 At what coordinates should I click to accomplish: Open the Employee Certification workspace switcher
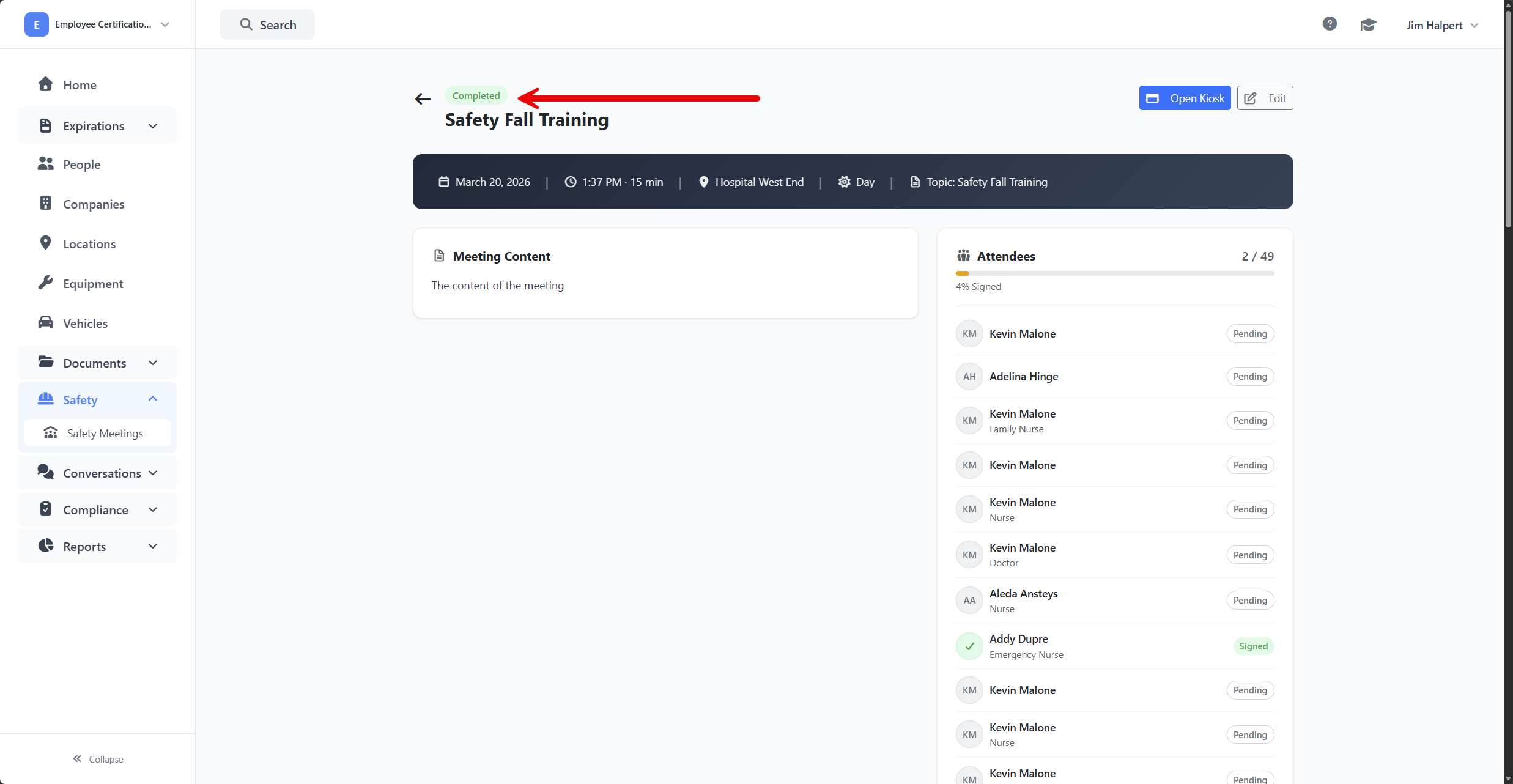coord(98,24)
